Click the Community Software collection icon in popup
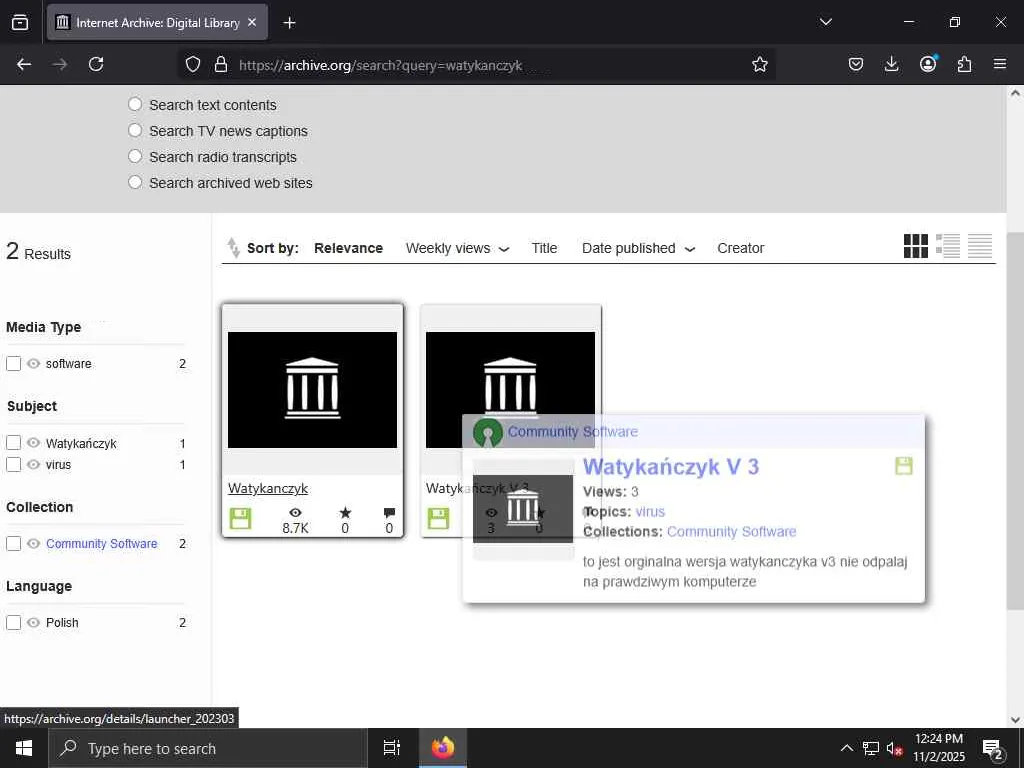 pyautogui.click(x=488, y=433)
